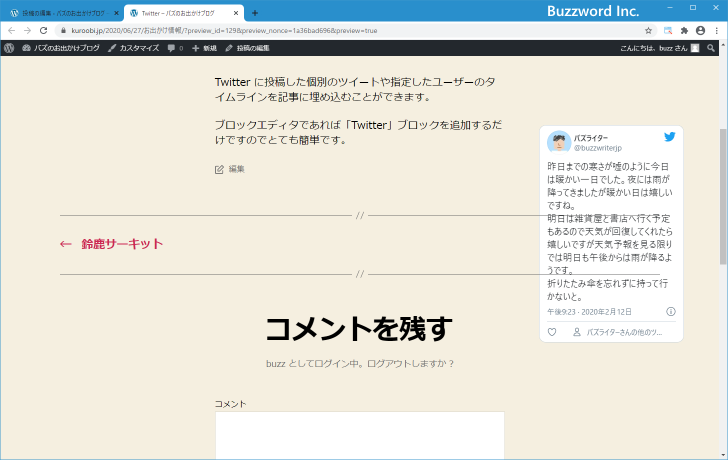
Task: Click 投稿の編集 in admin bar
Action: pos(247,48)
